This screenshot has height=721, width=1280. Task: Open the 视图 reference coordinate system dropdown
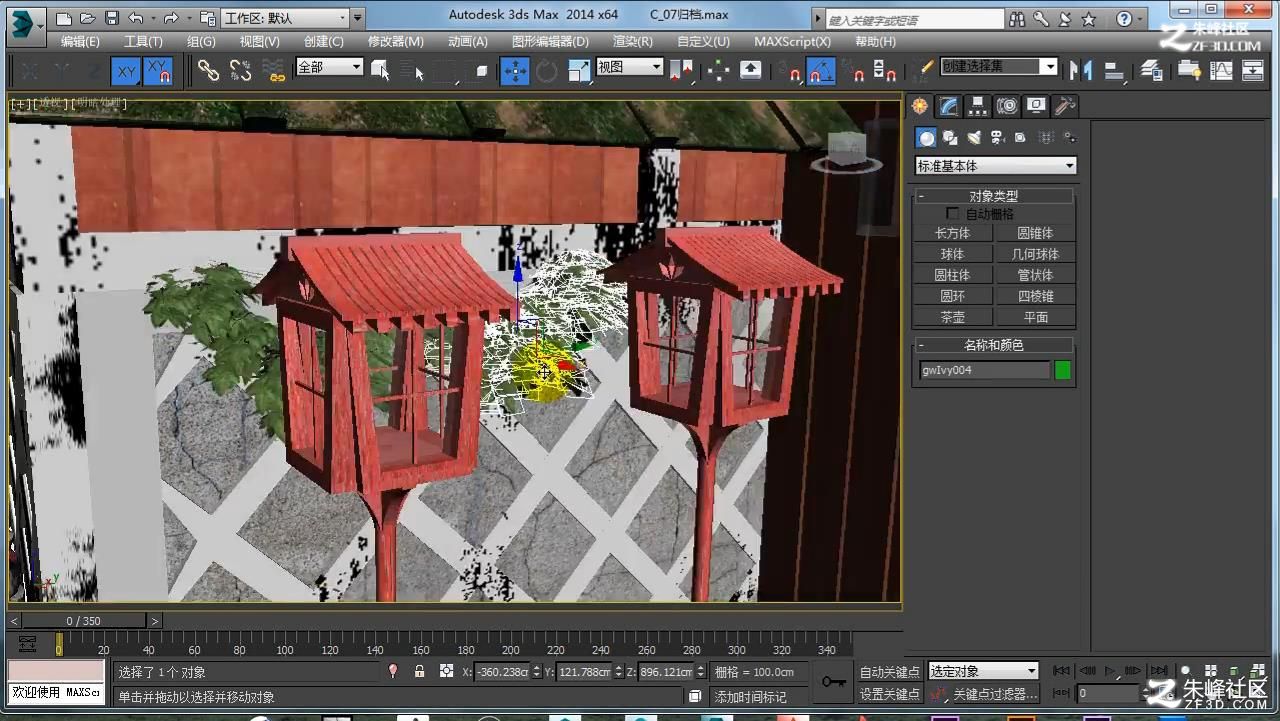[630, 67]
